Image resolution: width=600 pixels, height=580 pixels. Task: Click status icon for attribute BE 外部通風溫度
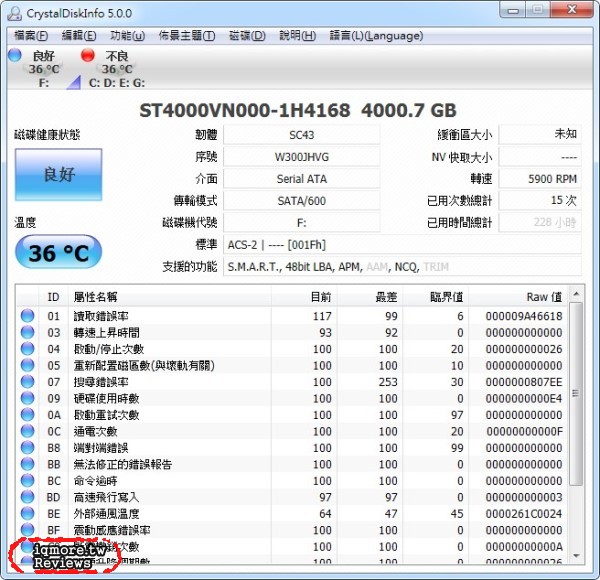pyautogui.click(x=28, y=513)
